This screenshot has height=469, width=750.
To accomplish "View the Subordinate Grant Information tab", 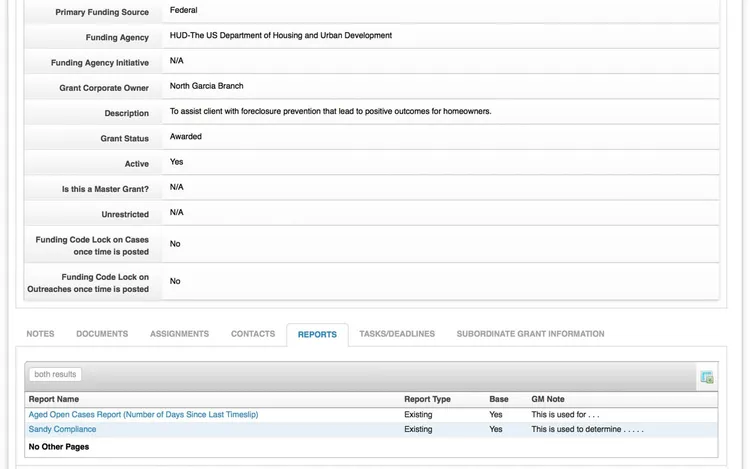I will 530,334.
